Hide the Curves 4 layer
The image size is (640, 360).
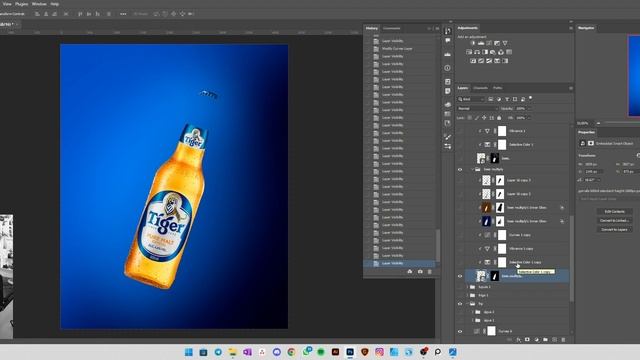(460, 331)
